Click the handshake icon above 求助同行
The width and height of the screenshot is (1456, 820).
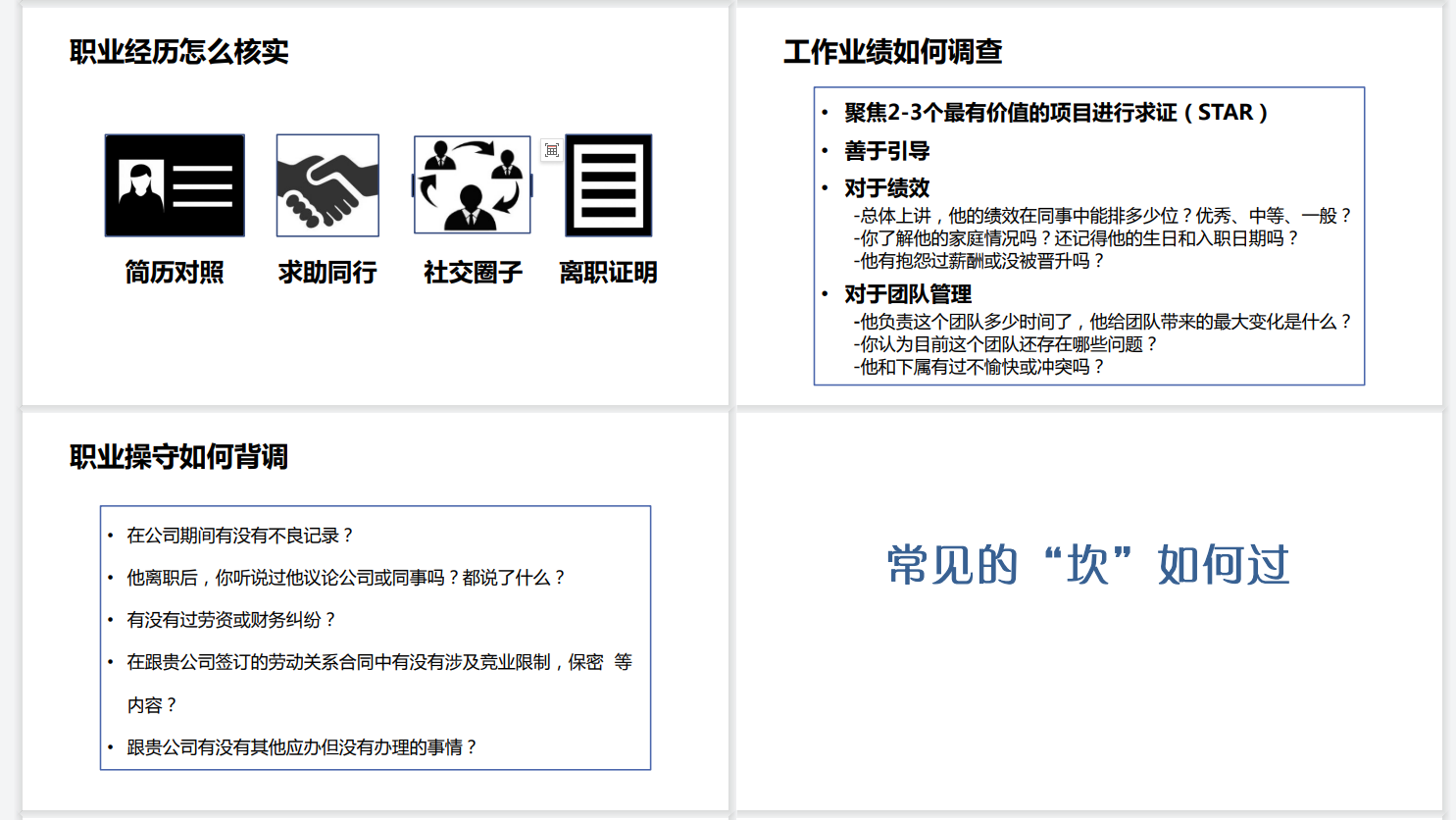[x=327, y=185]
